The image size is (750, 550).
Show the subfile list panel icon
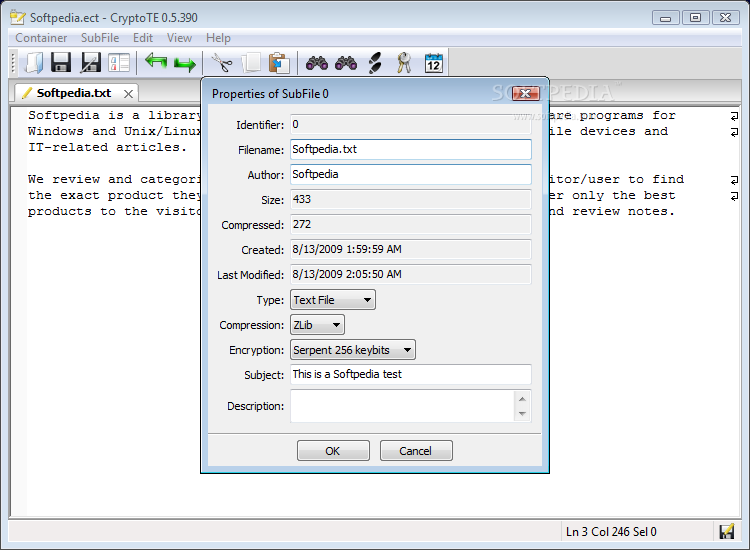tap(119, 63)
